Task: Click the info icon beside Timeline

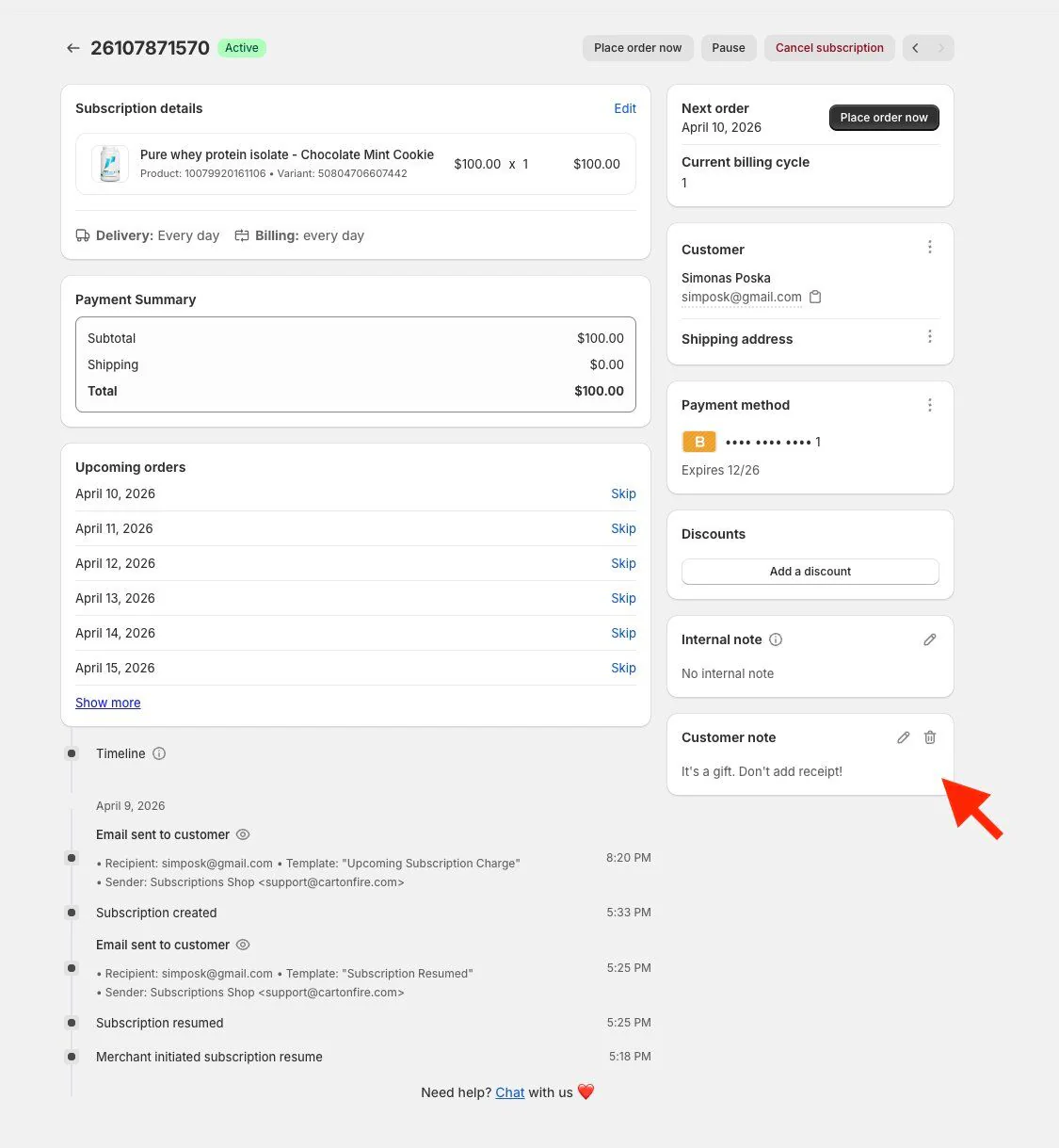Action: point(159,753)
